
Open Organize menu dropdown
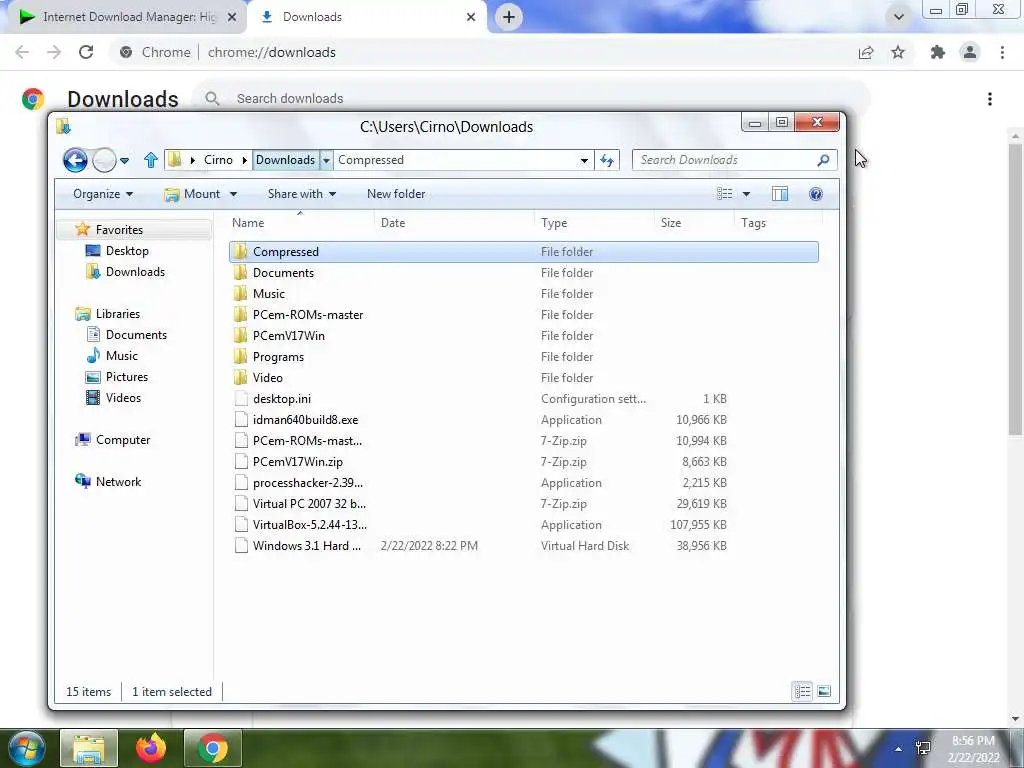[x=103, y=194]
